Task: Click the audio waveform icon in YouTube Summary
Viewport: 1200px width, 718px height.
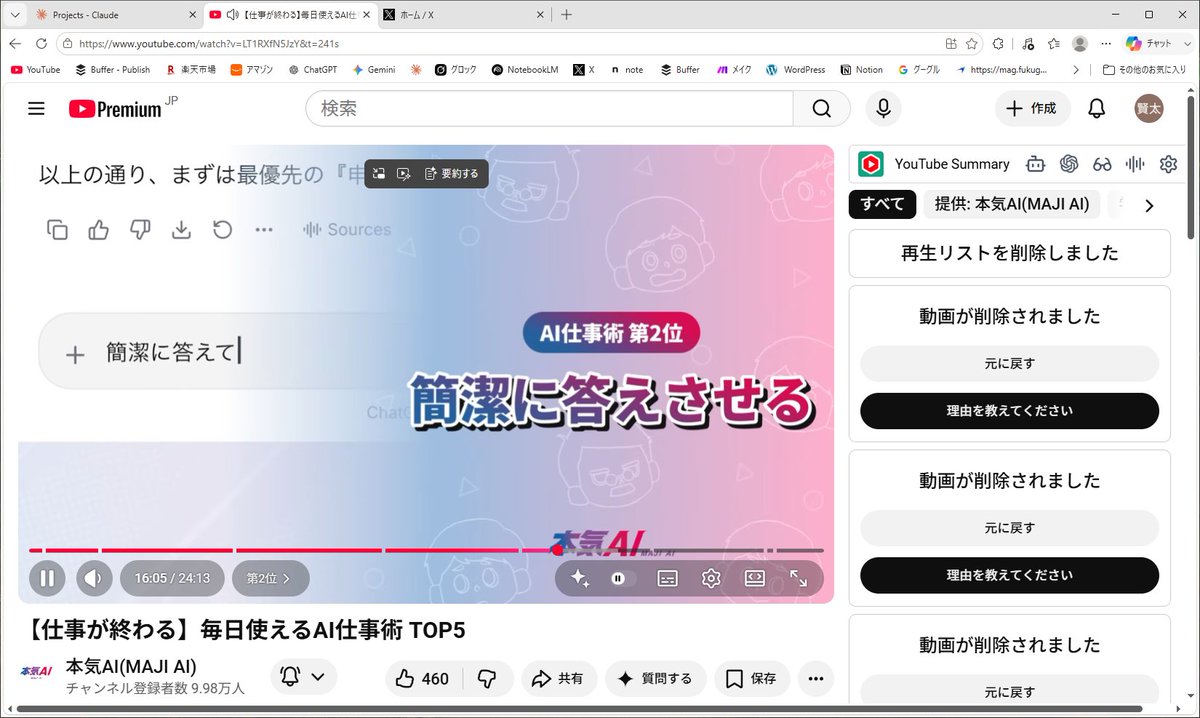Action: point(1135,164)
